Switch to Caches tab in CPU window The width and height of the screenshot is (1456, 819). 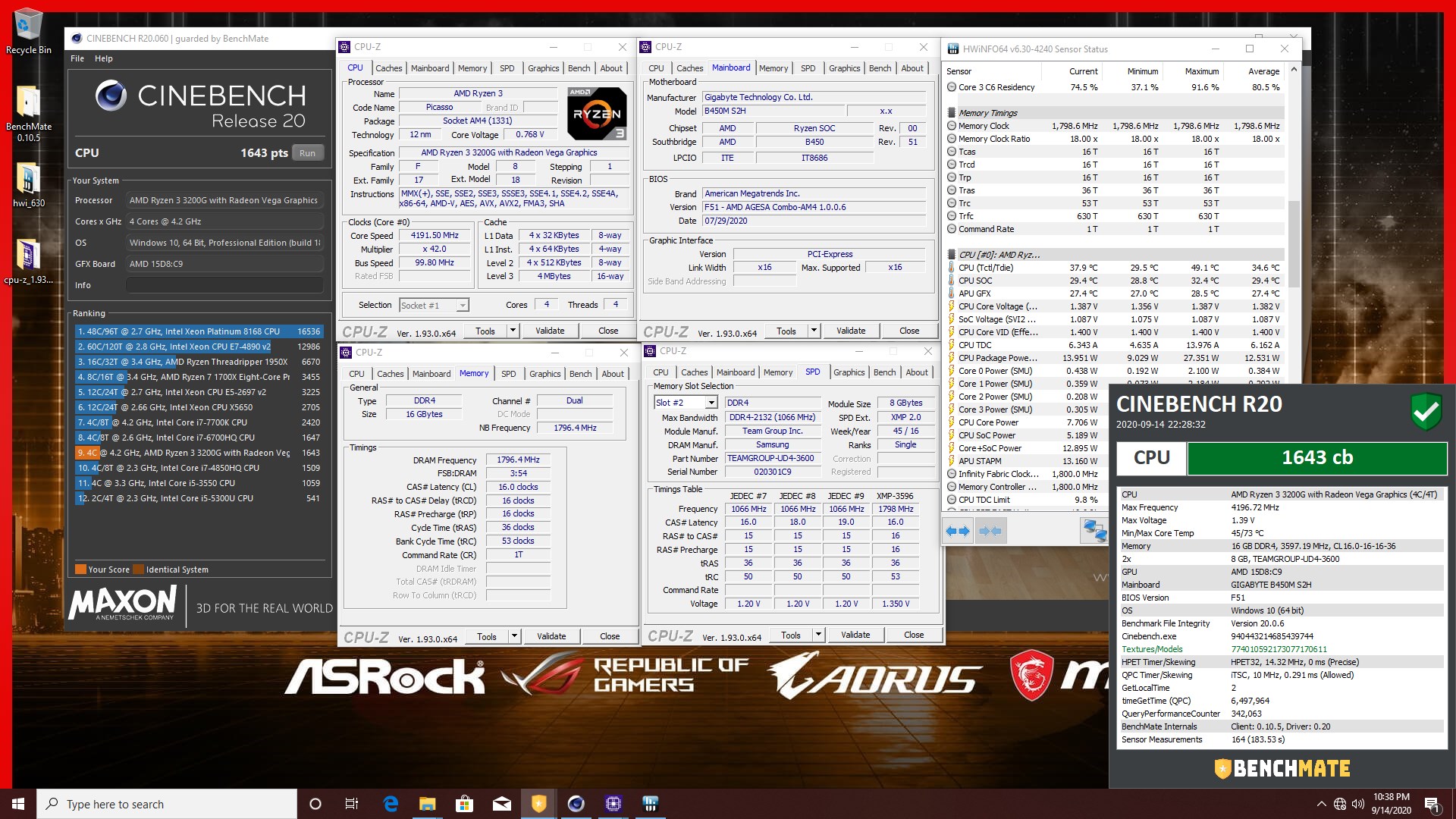388,68
